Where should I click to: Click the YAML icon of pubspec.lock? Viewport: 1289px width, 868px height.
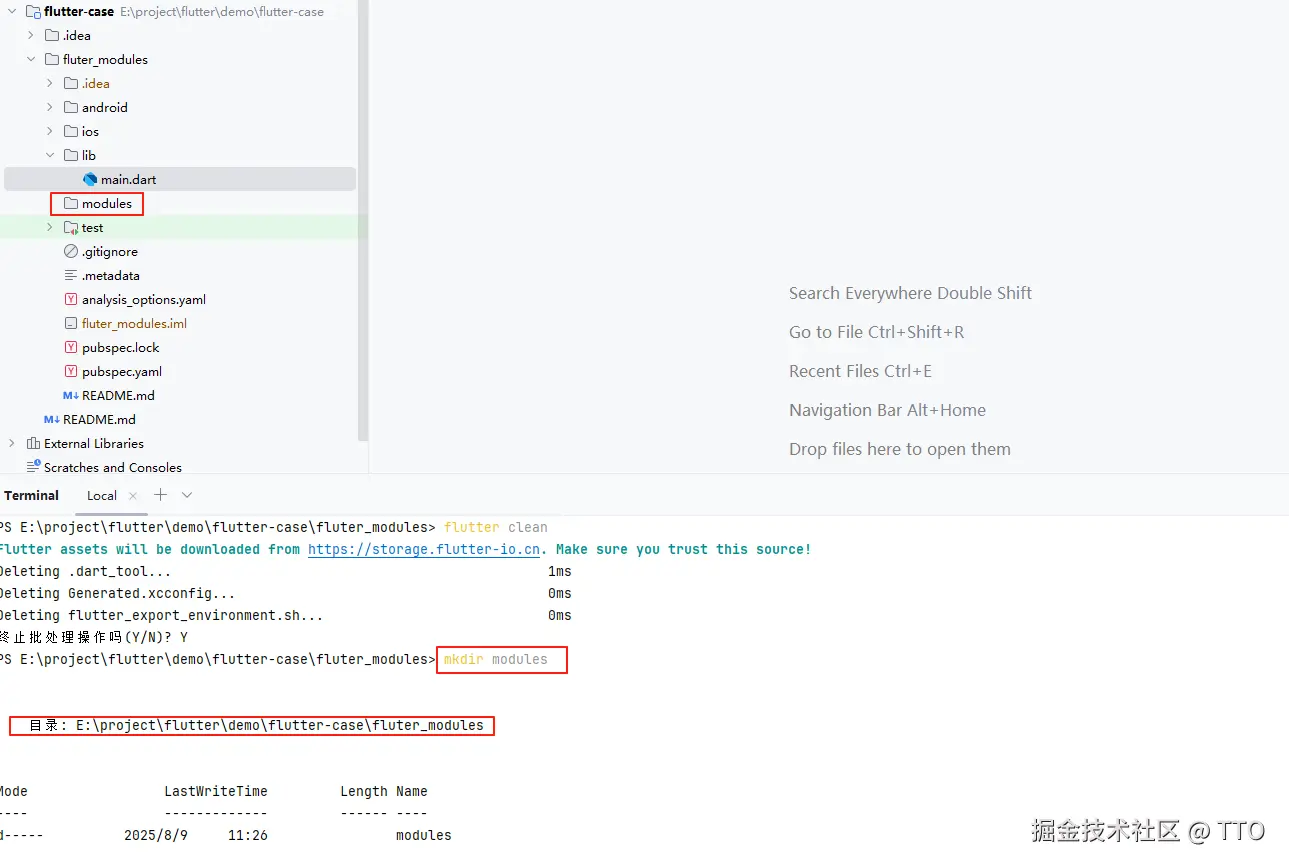pos(71,348)
